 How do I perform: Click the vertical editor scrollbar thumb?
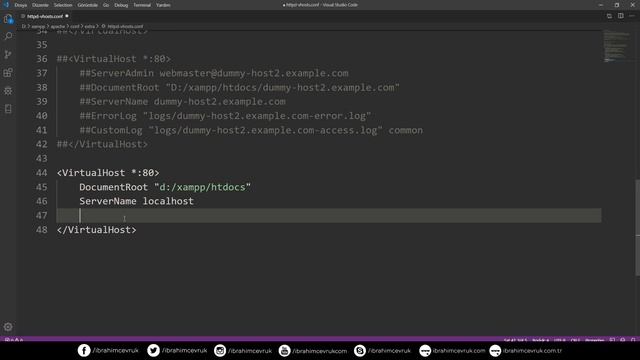[638, 228]
